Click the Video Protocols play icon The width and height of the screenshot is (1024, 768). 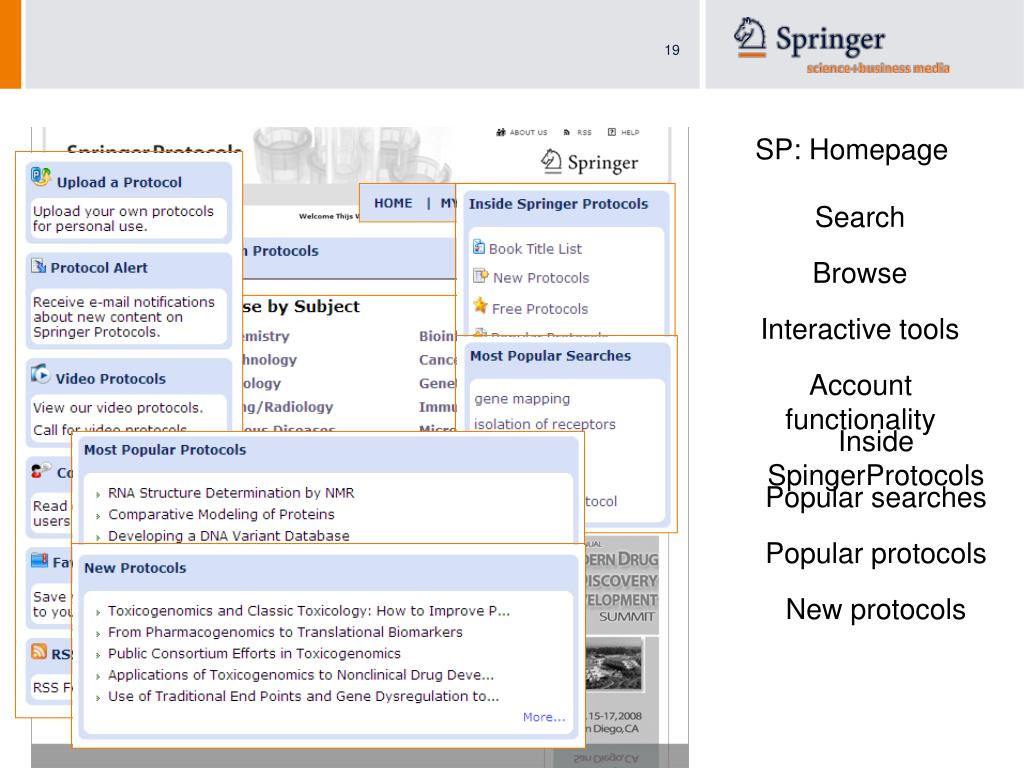[40, 374]
